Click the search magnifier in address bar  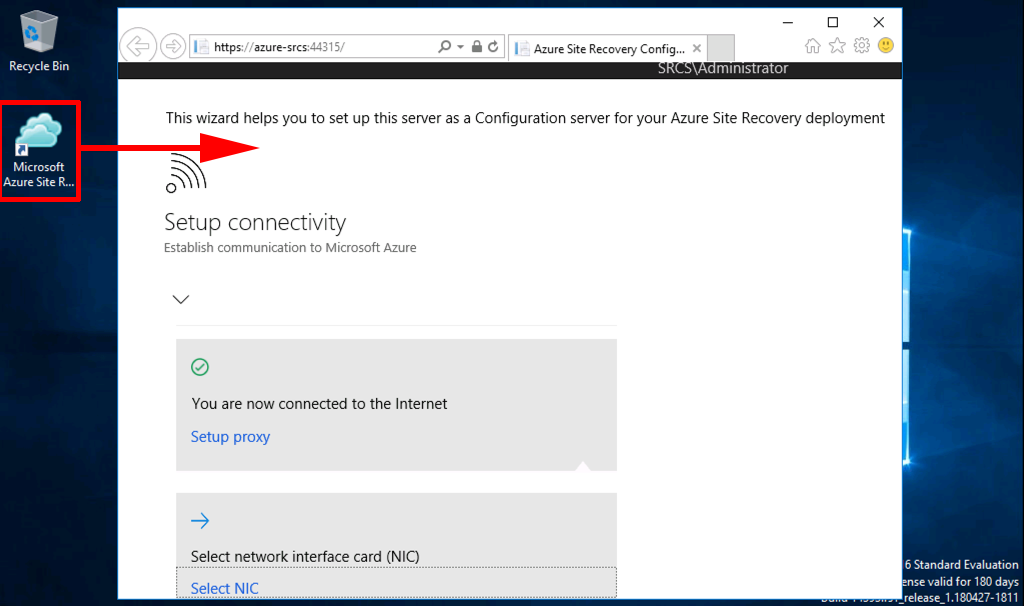coord(444,46)
